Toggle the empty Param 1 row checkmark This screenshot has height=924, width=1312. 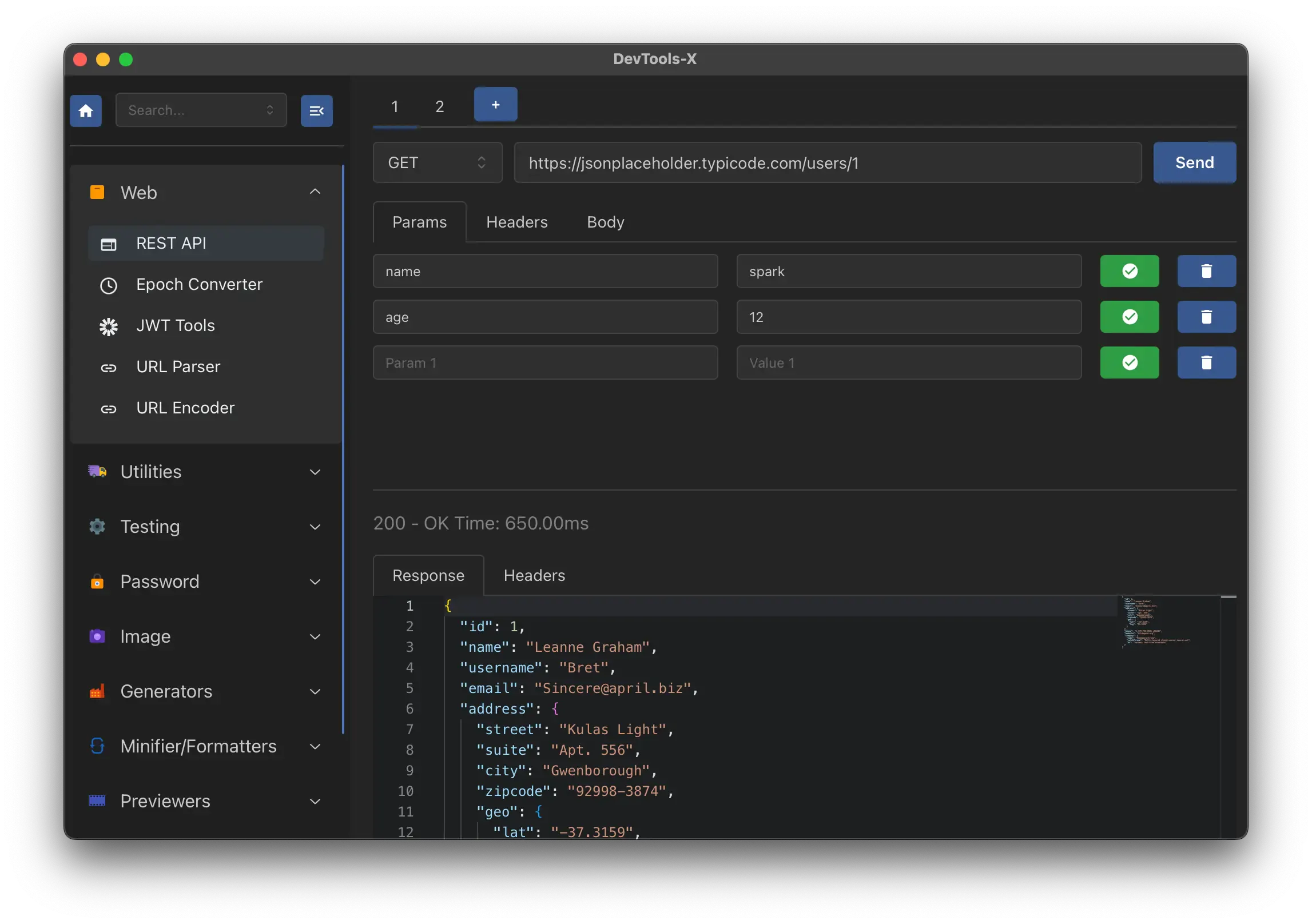pos(1130,363)
